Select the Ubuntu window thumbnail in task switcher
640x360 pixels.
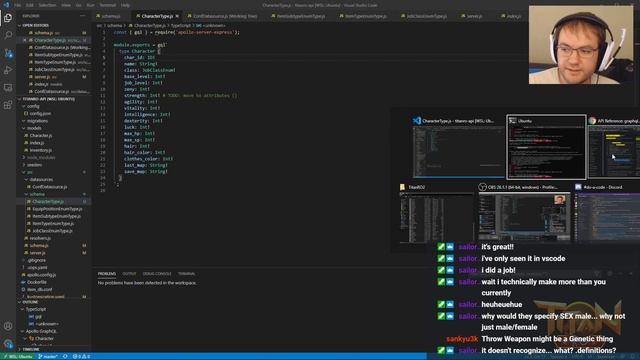[x=546, y=147]
